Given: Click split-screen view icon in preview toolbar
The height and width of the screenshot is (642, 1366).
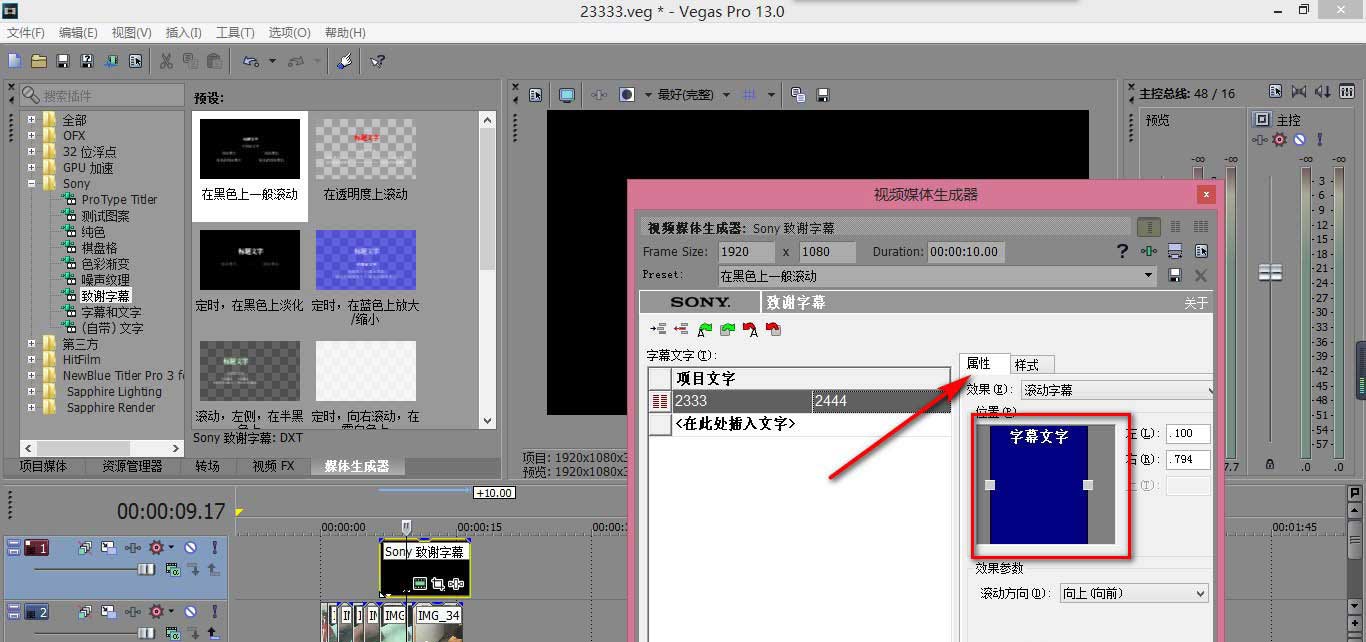Looking at the screenshot, I should 627,95.
